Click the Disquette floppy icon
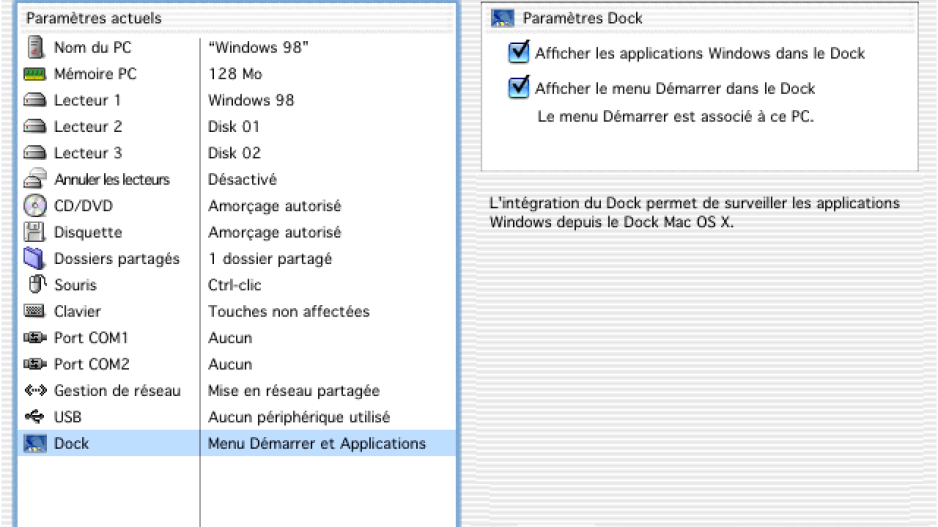Image resolution: width=938 pixels, height=527 pixels. click(35, 232)
